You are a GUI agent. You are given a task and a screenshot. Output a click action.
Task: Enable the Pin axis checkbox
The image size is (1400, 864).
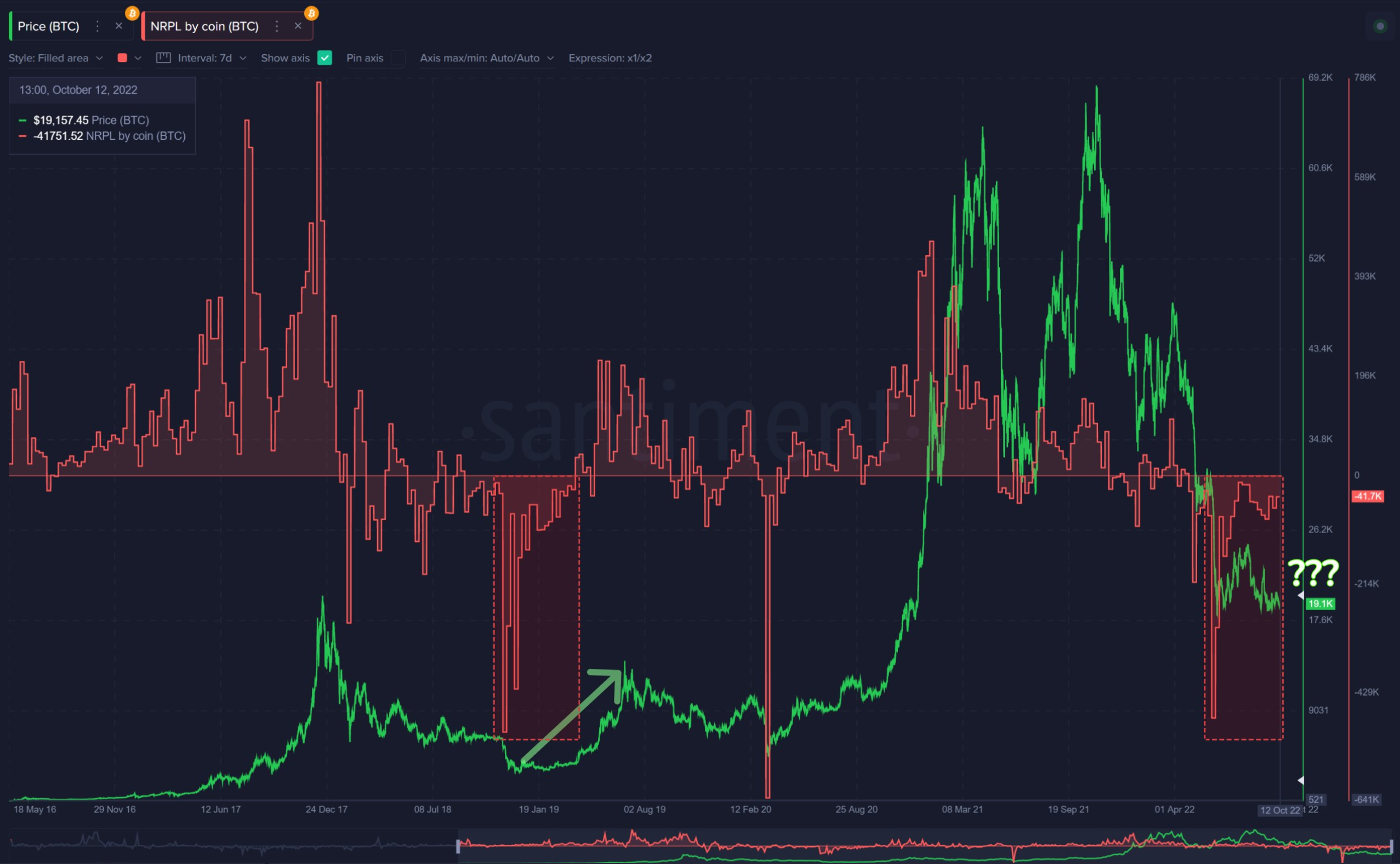tap(398, 58)
